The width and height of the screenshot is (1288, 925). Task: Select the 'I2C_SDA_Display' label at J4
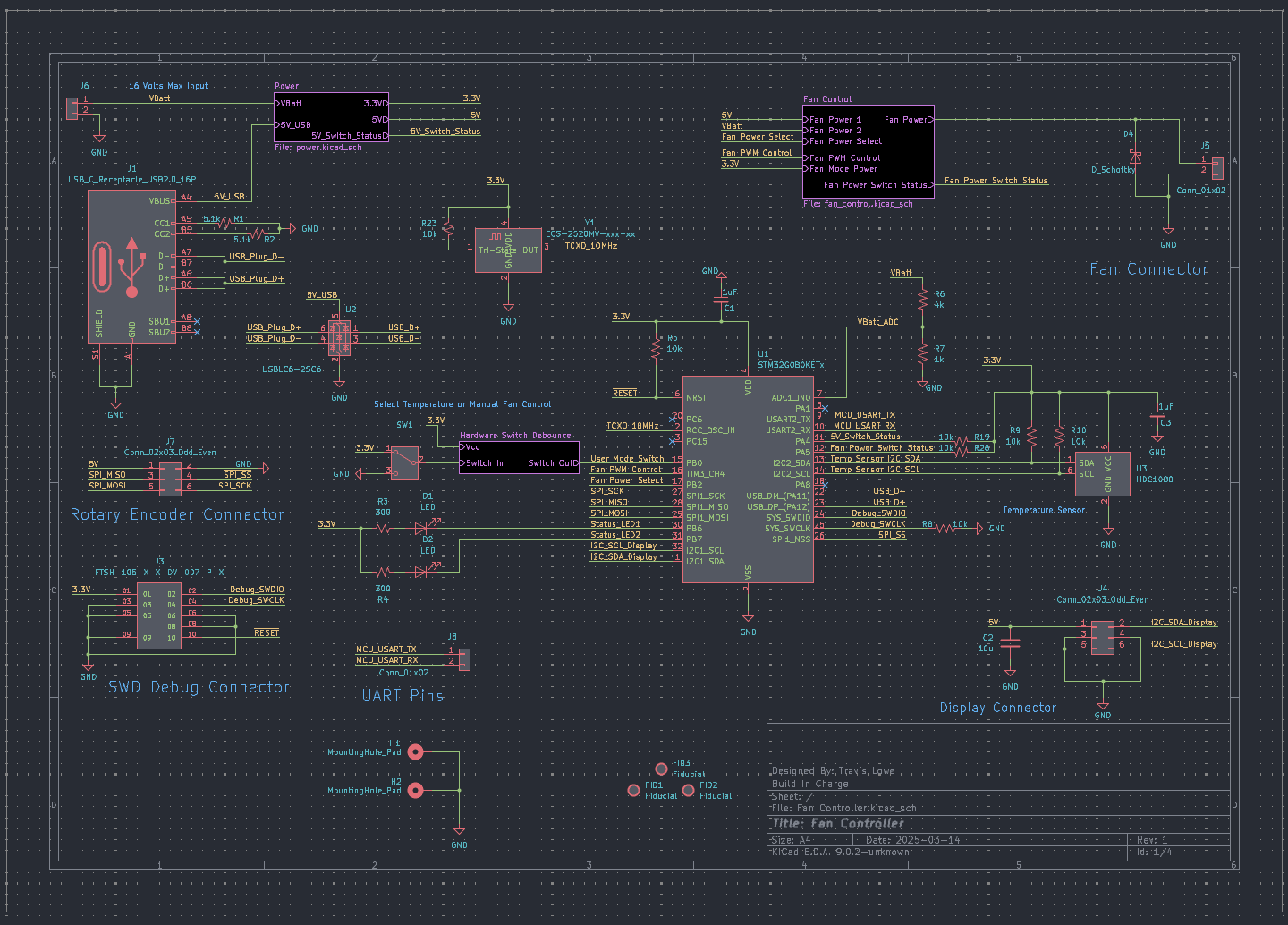(x=1184, y=622)
